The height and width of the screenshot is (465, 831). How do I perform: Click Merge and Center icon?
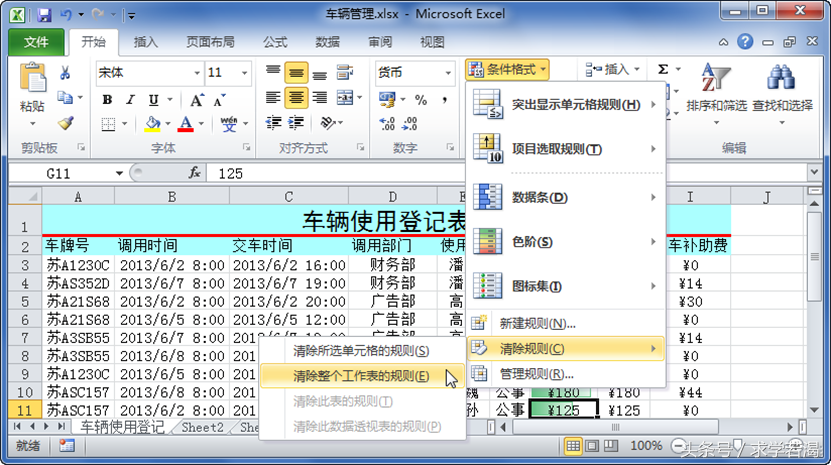coord(345,98)
